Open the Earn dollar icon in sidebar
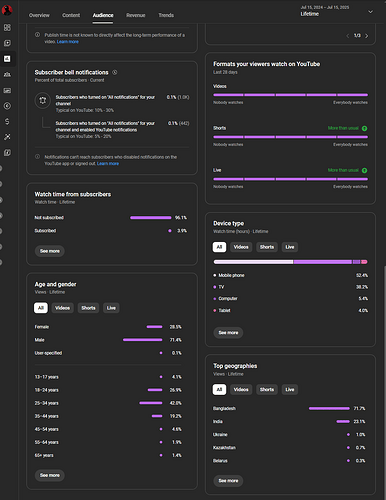 (7, 121)
